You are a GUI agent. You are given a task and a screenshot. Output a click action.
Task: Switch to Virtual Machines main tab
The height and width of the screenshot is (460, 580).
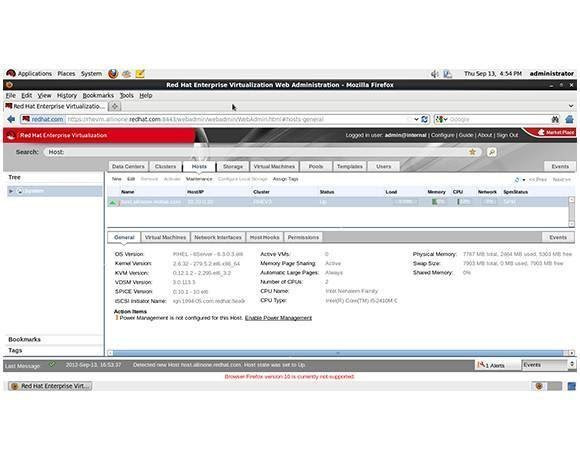pos(274,166)
